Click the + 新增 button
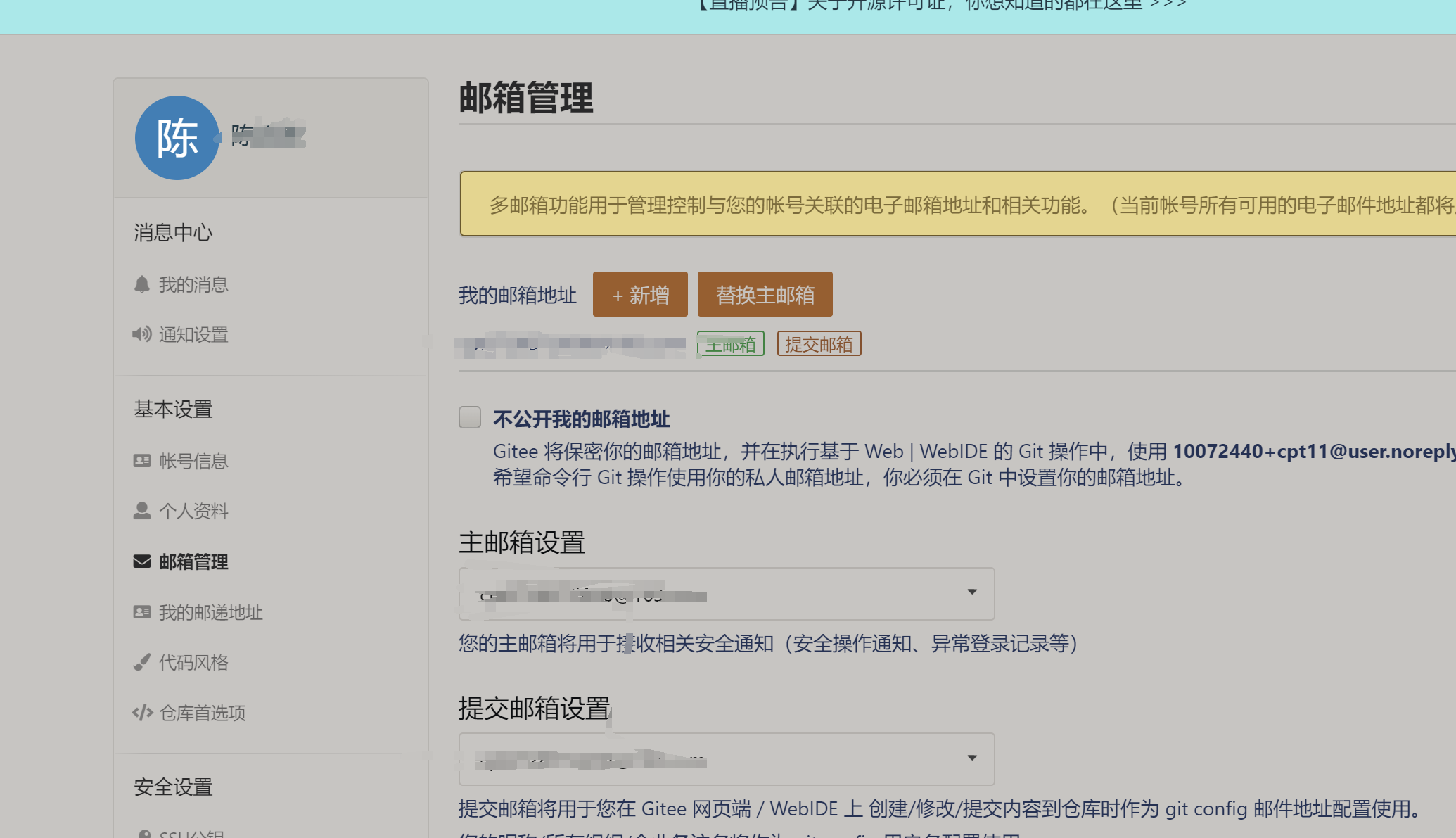 (640, 294)
